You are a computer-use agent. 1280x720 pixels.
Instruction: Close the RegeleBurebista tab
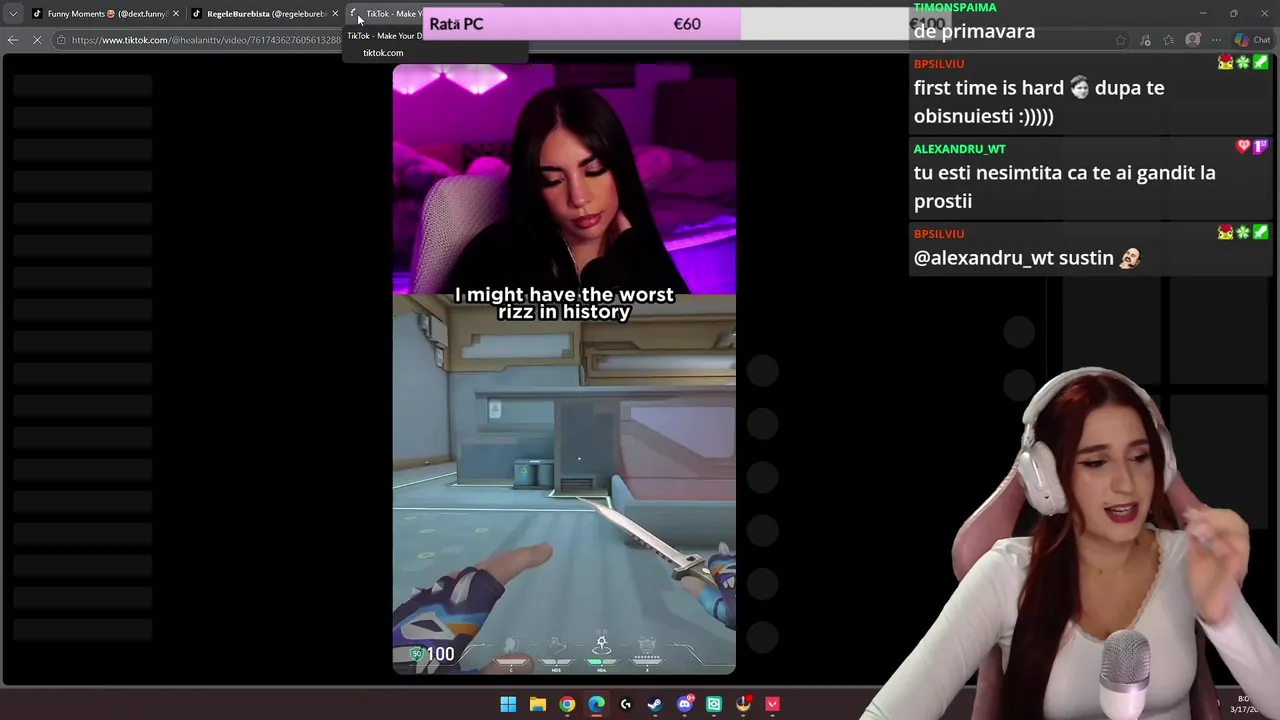point(334,14)
